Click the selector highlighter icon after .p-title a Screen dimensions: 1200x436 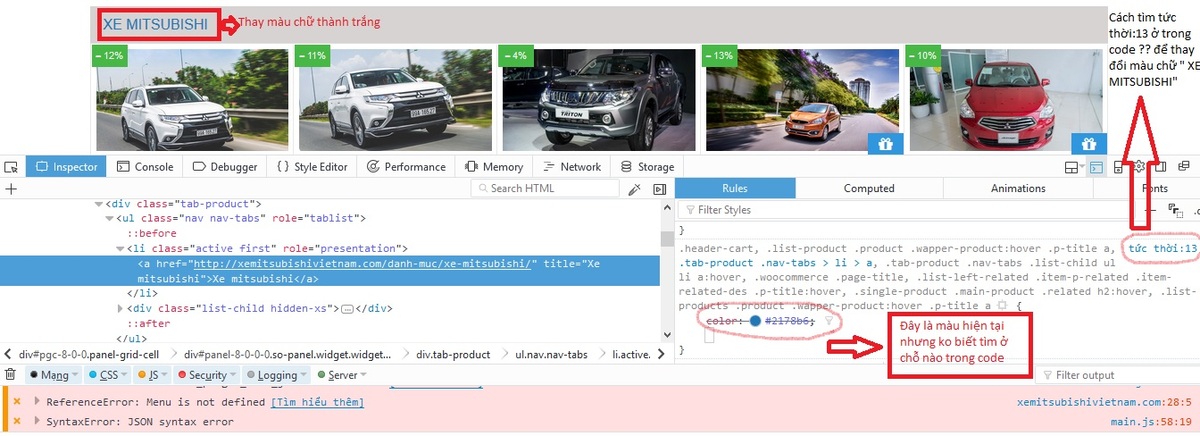click(x=1002, y=305)
